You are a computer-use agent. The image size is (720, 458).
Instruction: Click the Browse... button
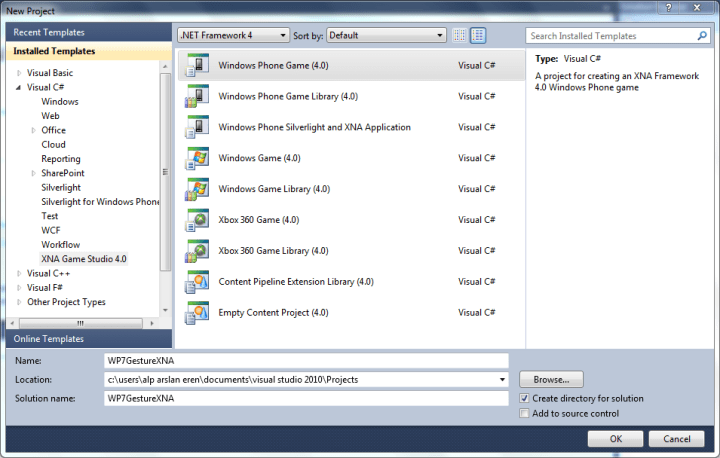click(550, 380)
